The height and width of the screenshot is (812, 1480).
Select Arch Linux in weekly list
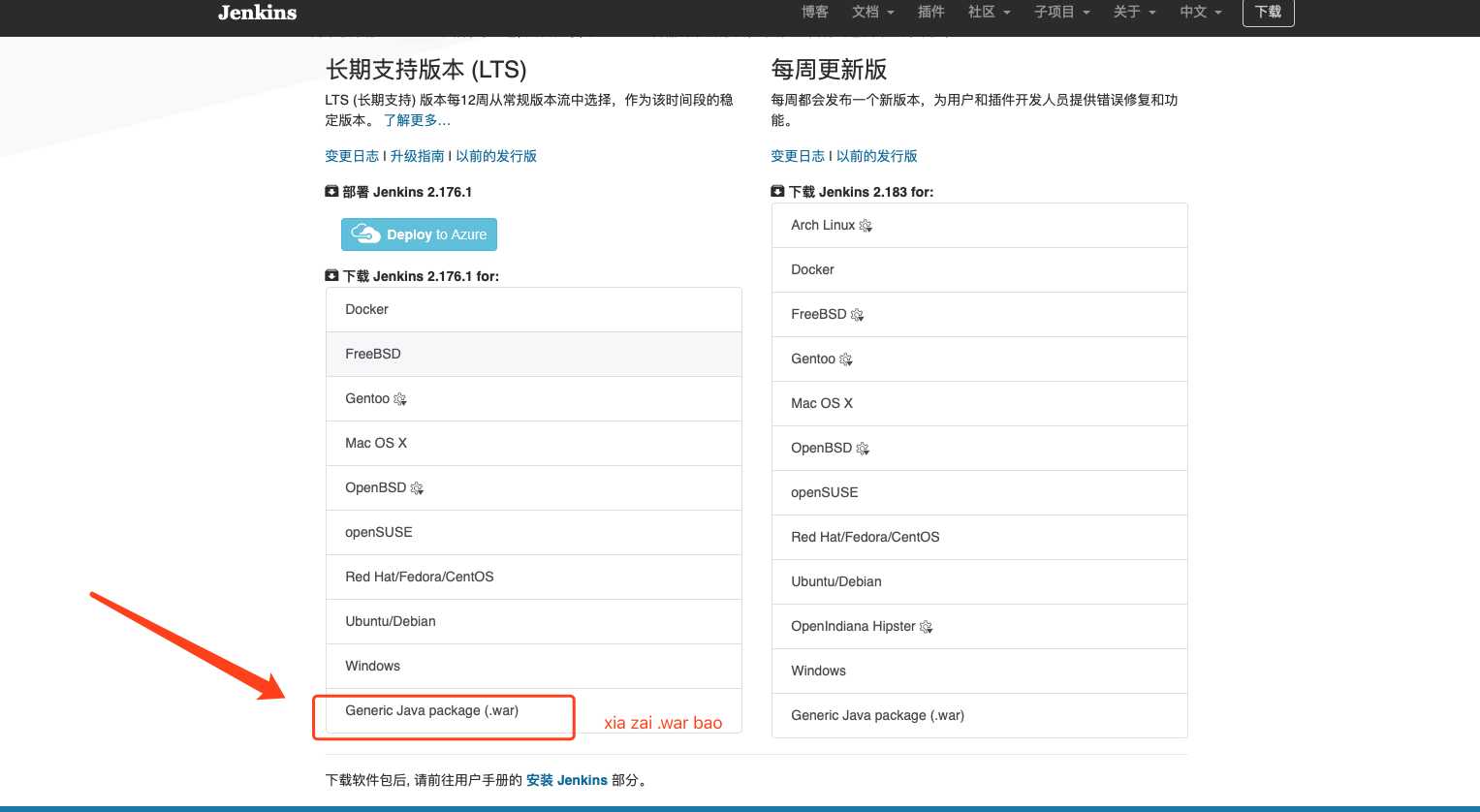[980, 225]
